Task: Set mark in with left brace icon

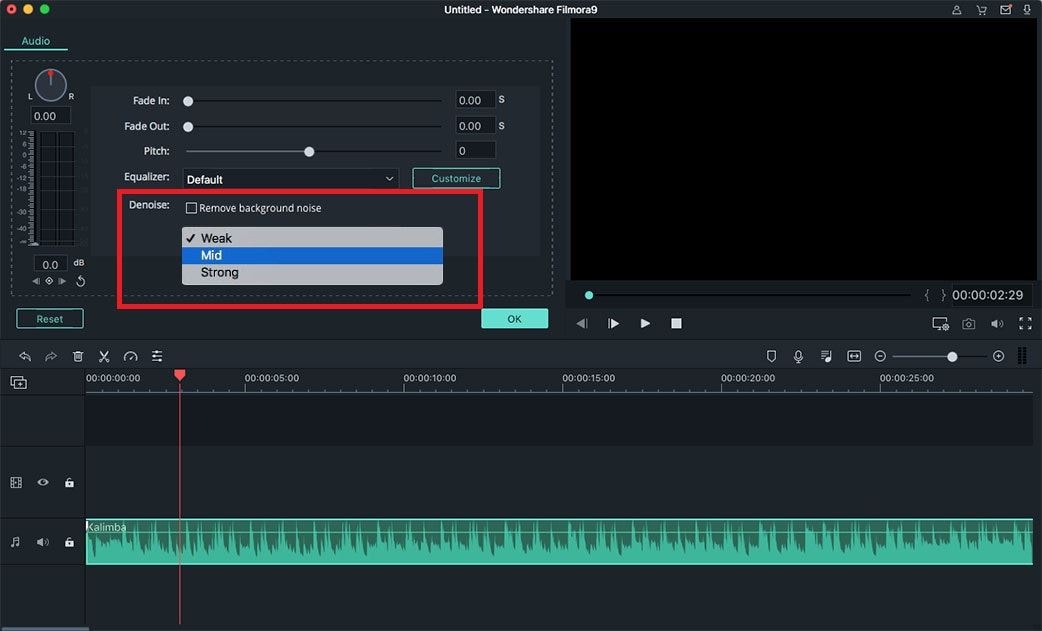Action: [926, 295]
